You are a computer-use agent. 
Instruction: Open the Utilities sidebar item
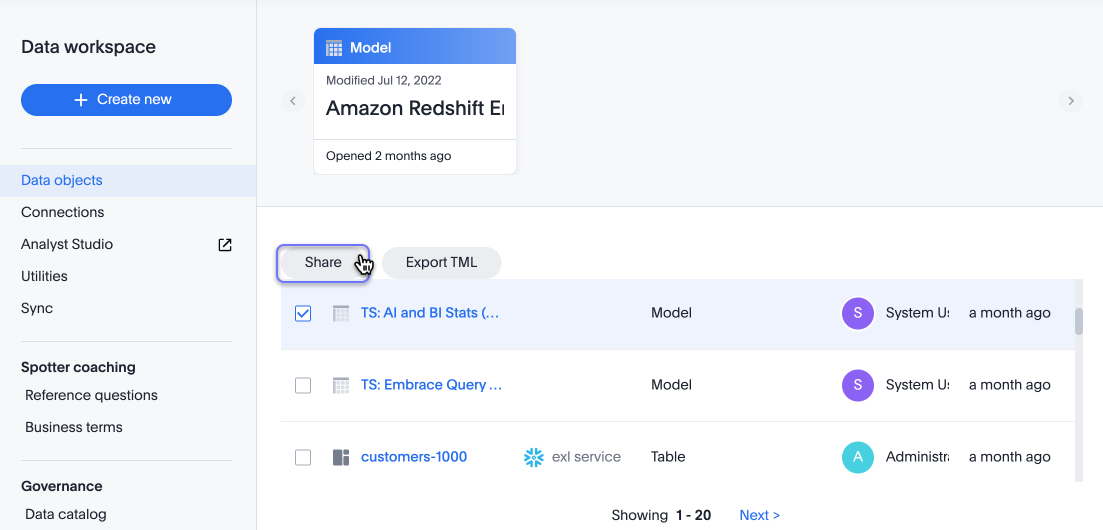point(45,276)
